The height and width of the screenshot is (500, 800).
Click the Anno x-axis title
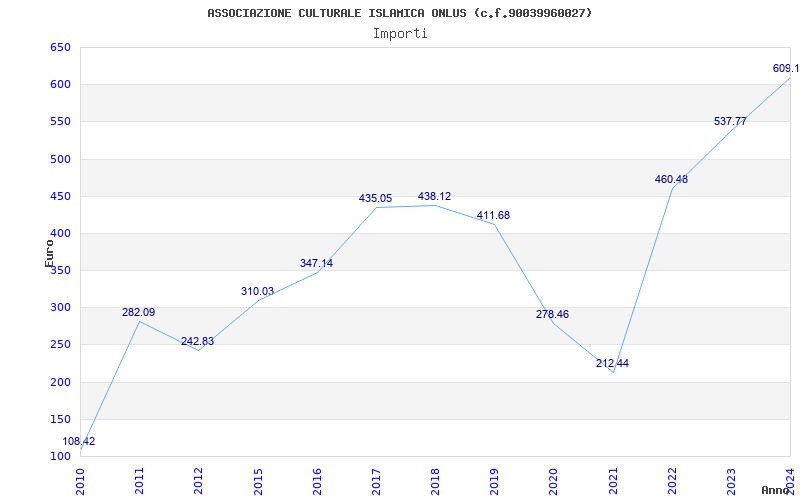point(775,490)
